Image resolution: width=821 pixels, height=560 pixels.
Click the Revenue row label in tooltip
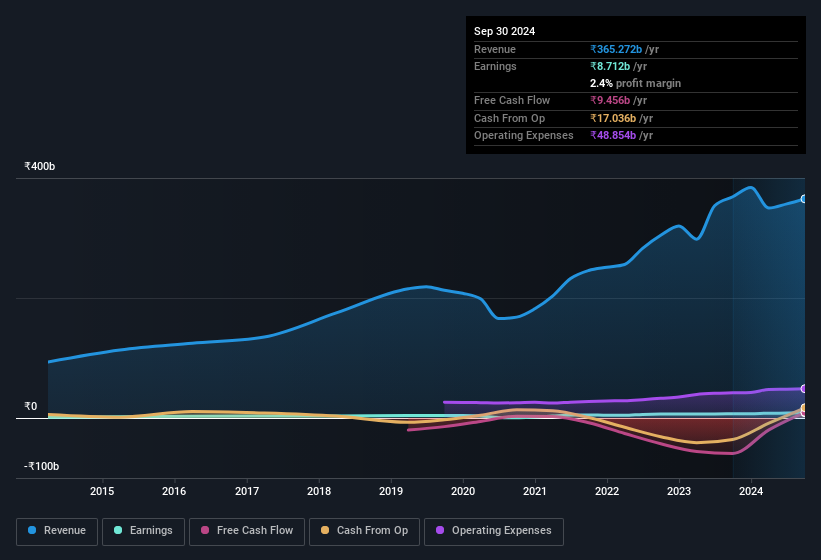(495, 49)
